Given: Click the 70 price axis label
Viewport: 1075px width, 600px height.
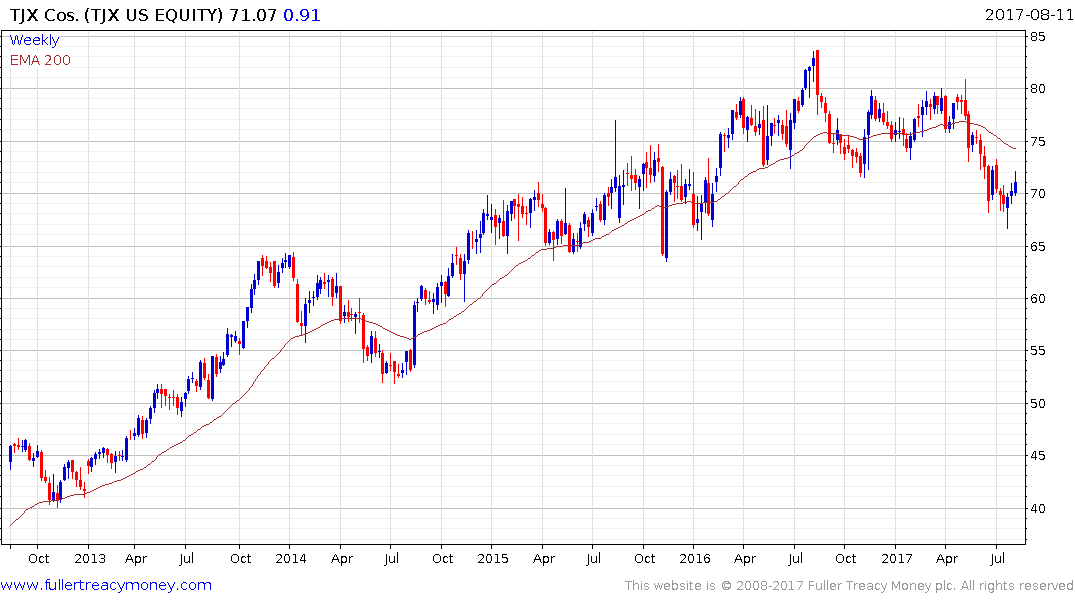Looking at the screenshot, I should coord(1038,193).
